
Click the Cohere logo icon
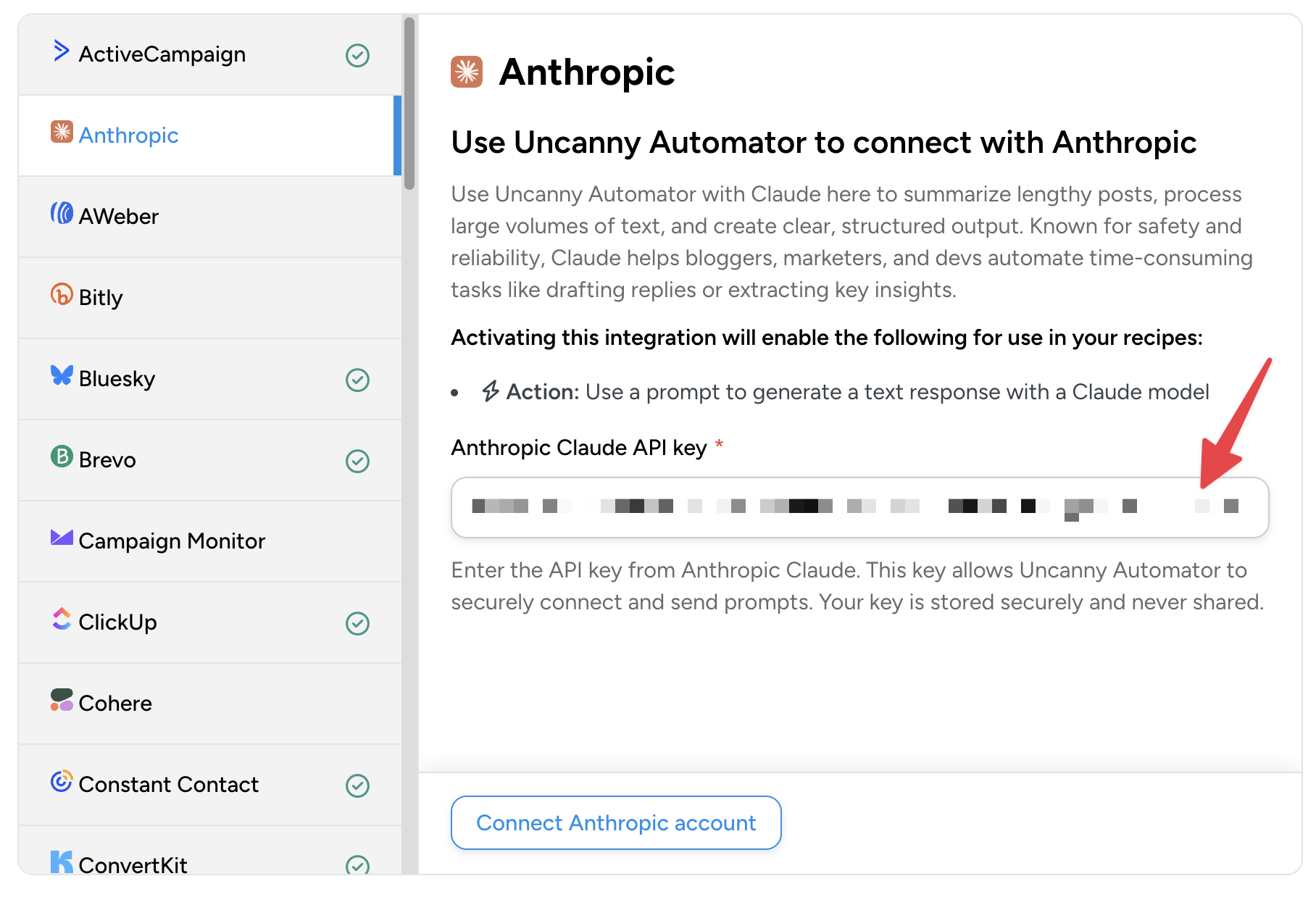click(x=62, y=701)
